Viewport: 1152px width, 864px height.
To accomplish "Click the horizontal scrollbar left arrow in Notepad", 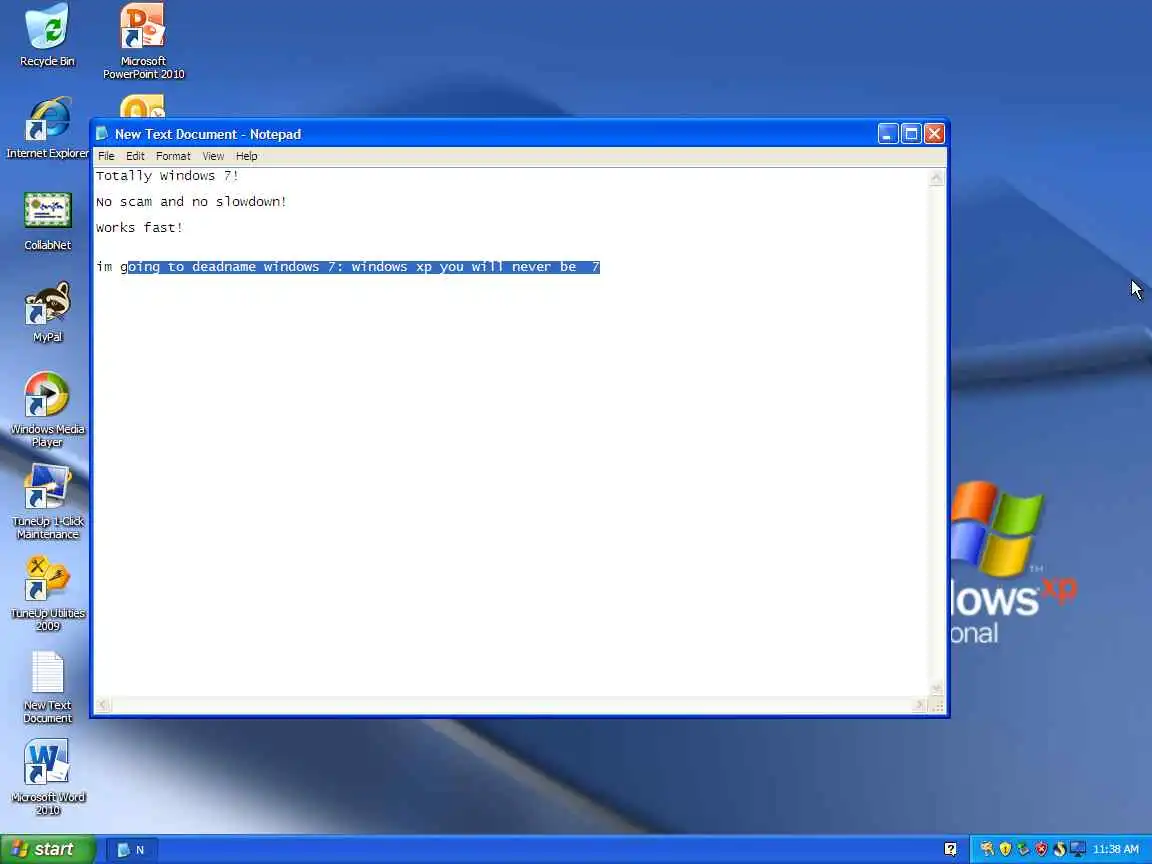I will [x=103, y=705].
